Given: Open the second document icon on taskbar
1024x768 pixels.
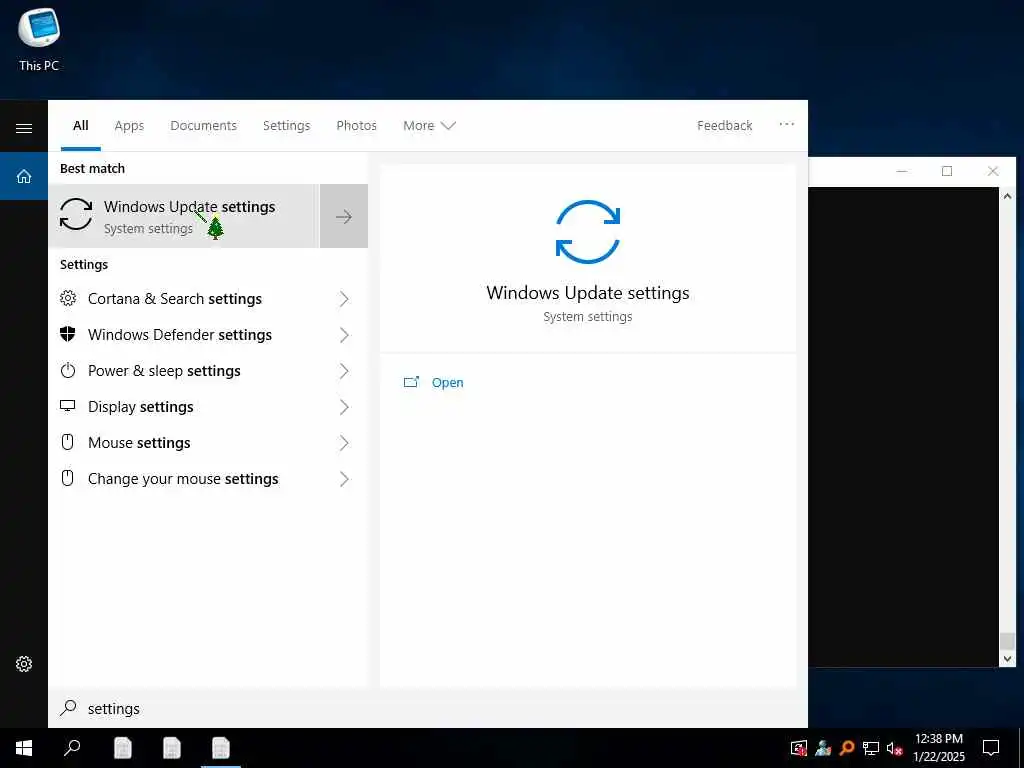Looking at the screenshot, I should 172,748.
